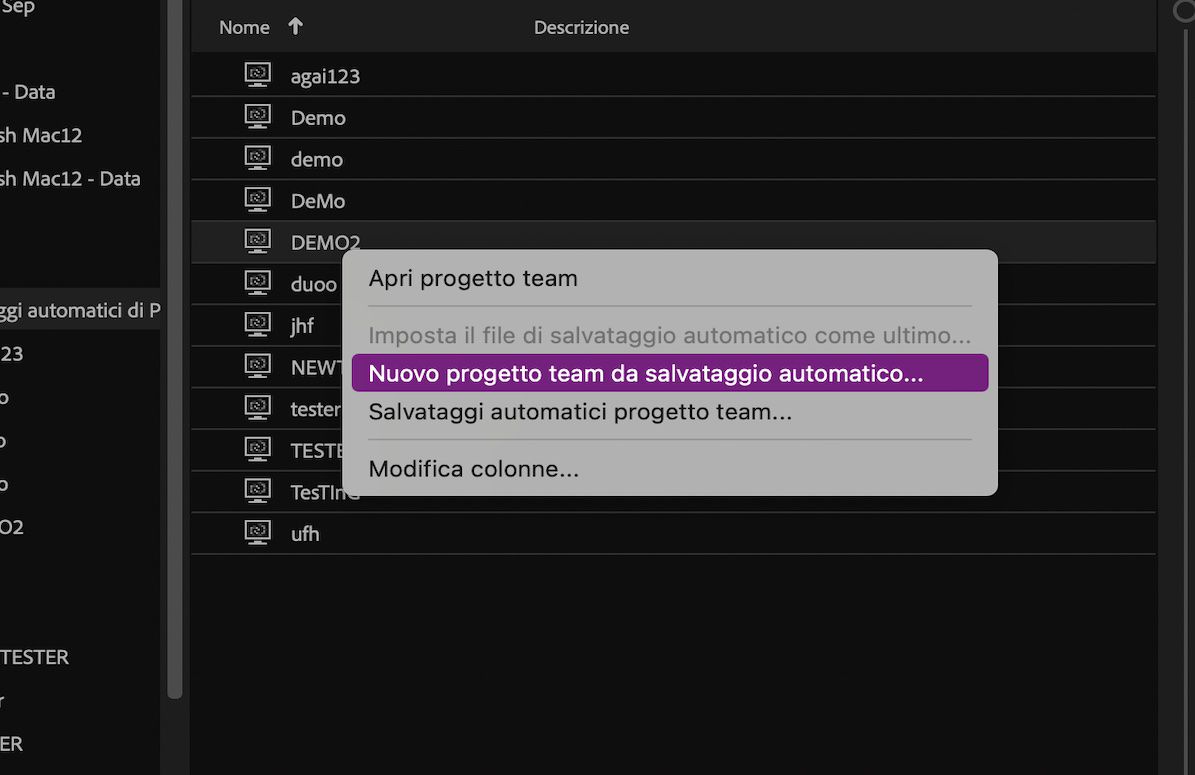Choose Apri progetto team from the menu
This screenshot has height=775, width=1195.
(473, 278)
